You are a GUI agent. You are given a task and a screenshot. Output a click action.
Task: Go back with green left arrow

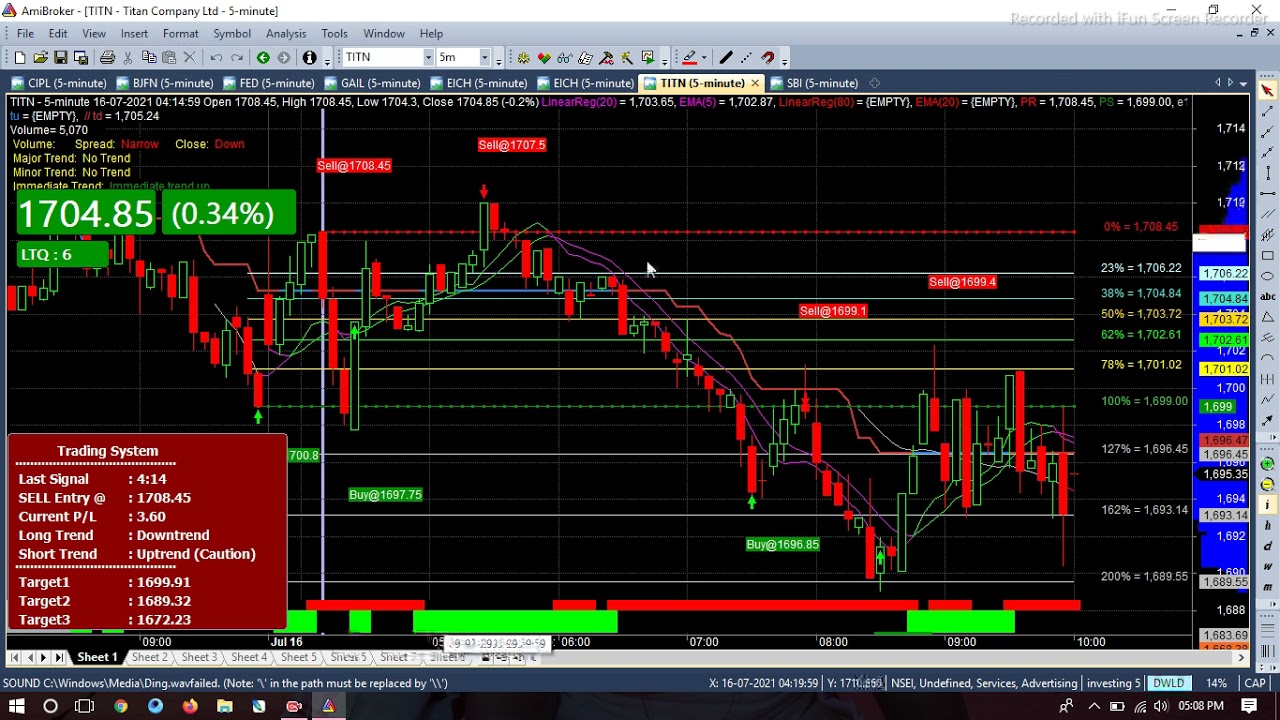(x=263, y=58)
